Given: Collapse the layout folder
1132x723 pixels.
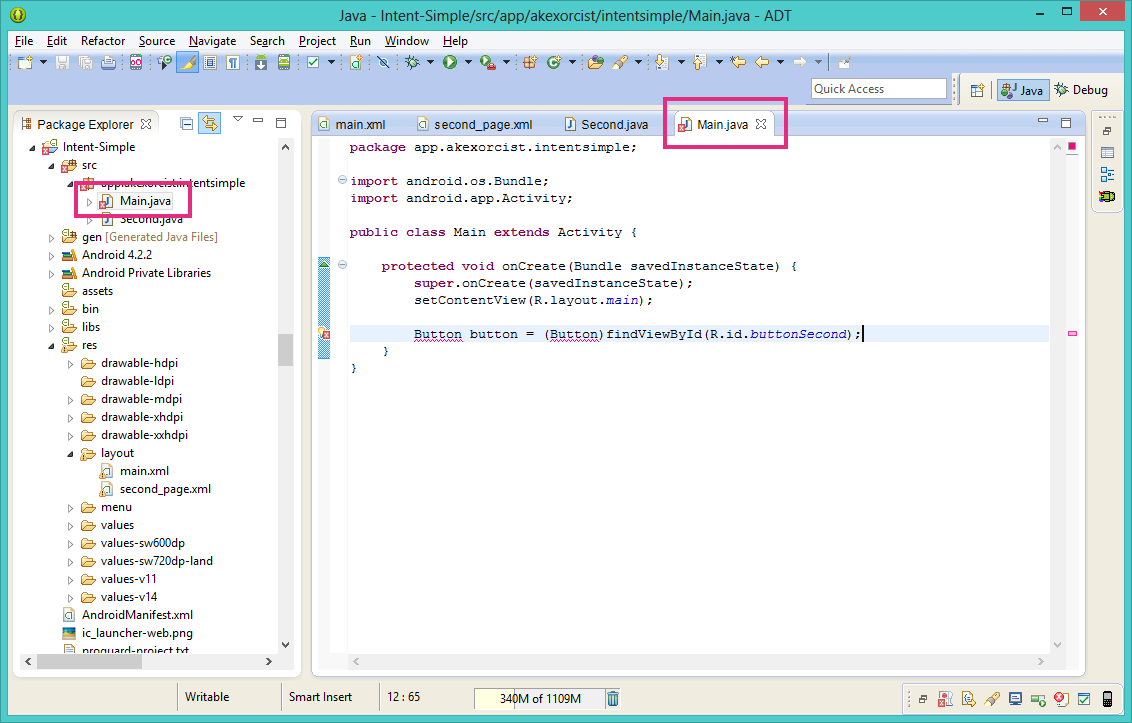Looking at the screenshot, I should tap(71, 454).
